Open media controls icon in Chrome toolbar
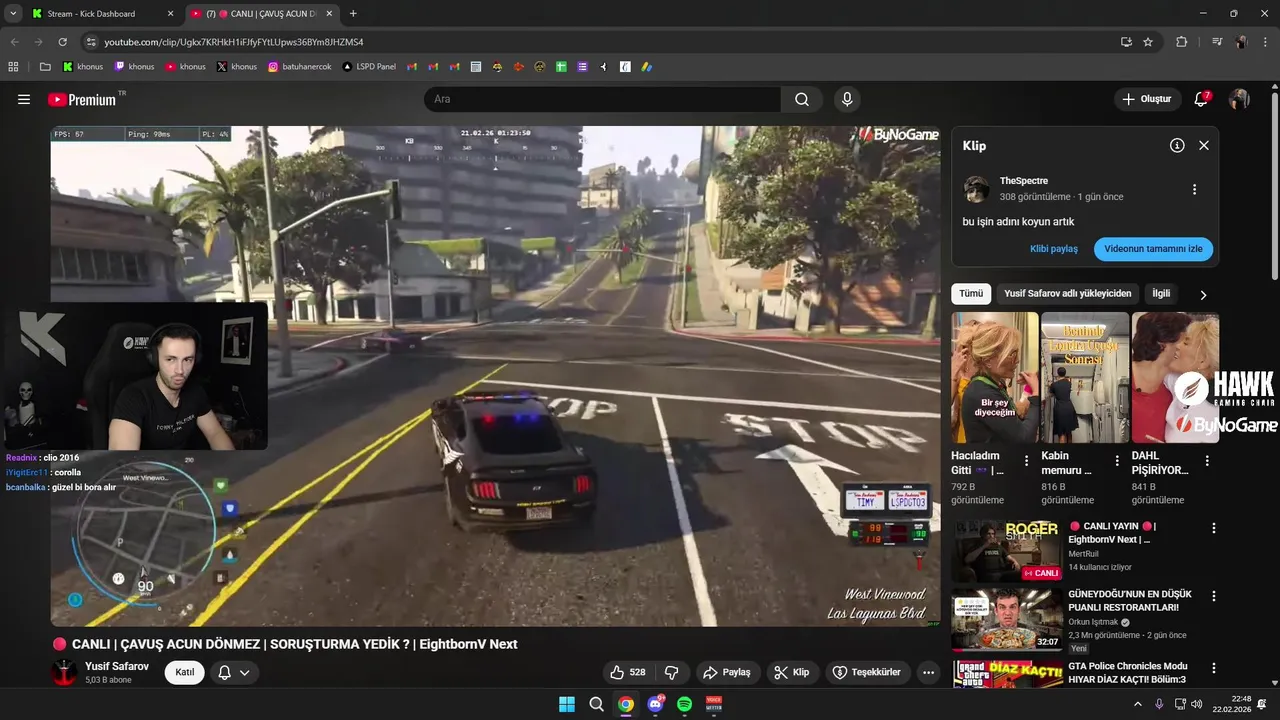 click(1217, 42)
